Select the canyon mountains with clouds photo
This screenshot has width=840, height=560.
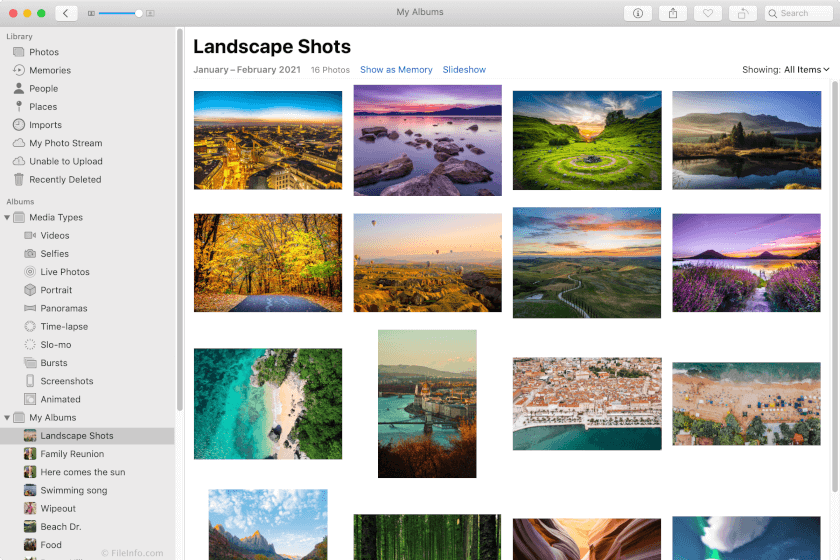268,524
